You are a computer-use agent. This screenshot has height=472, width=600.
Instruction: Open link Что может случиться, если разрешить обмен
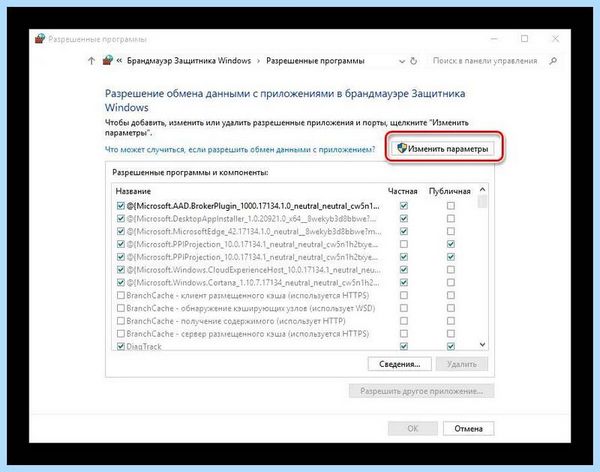(240, 149)
